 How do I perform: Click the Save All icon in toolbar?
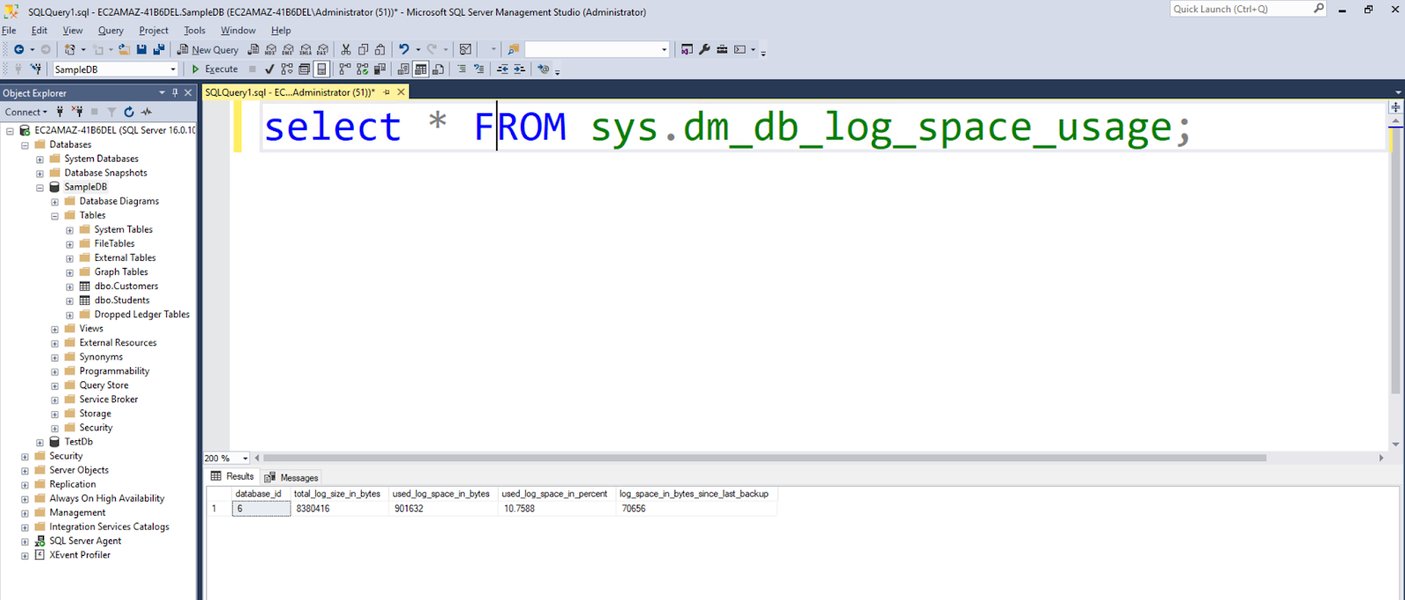tap(159, 49)
